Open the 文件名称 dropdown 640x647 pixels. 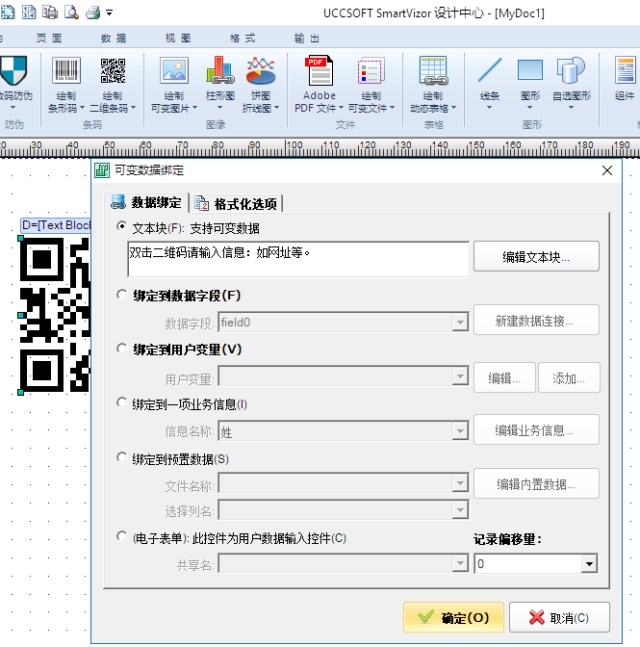click(460, 483)
